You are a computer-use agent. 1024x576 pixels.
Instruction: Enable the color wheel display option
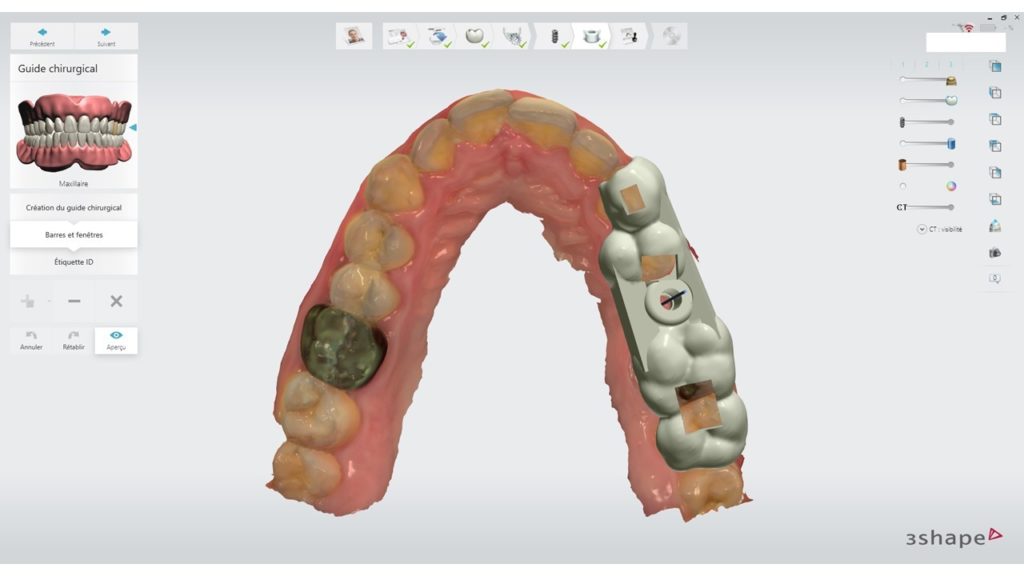951,184
